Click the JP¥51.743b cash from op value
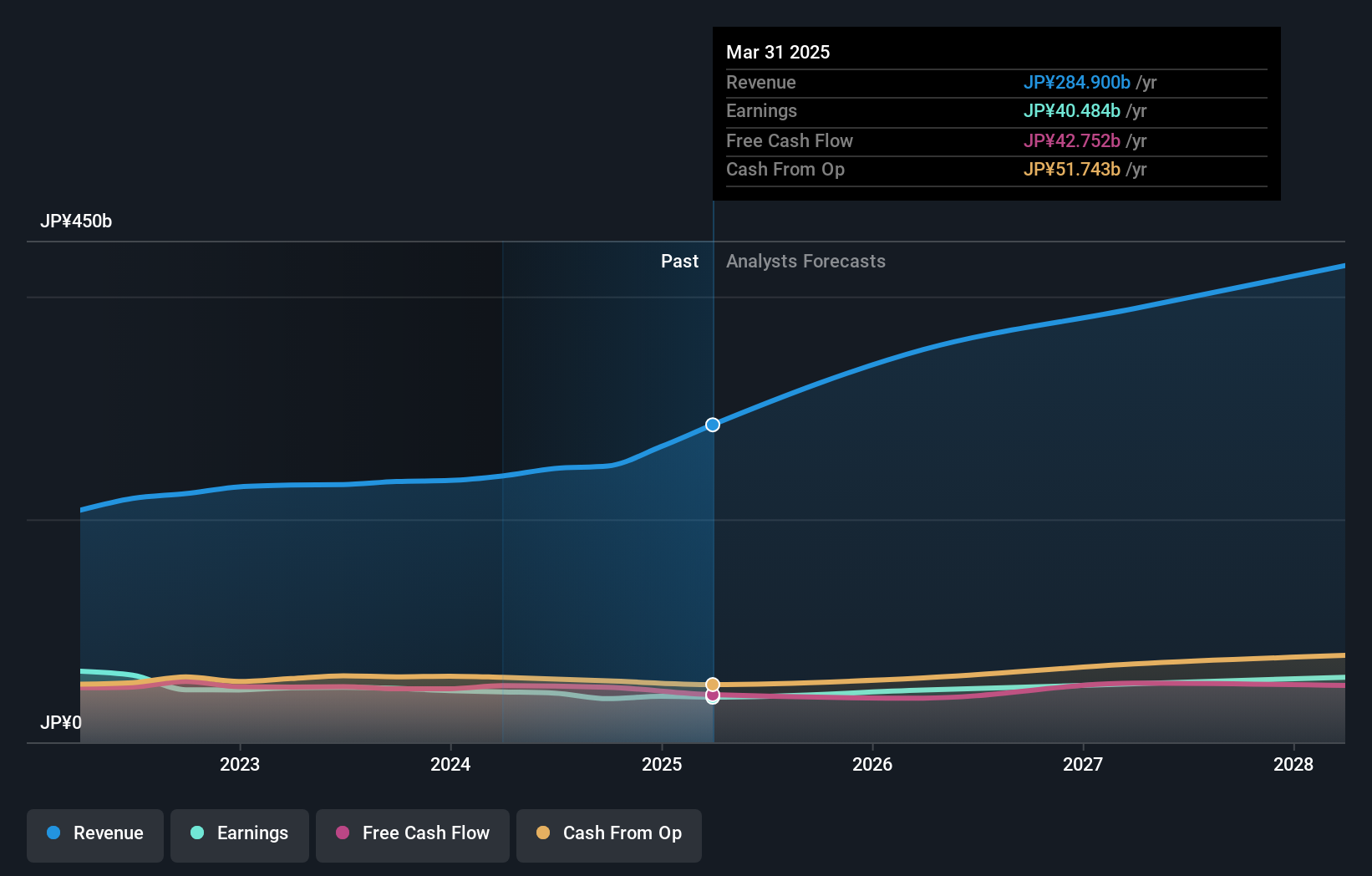 click(1071, 169)
